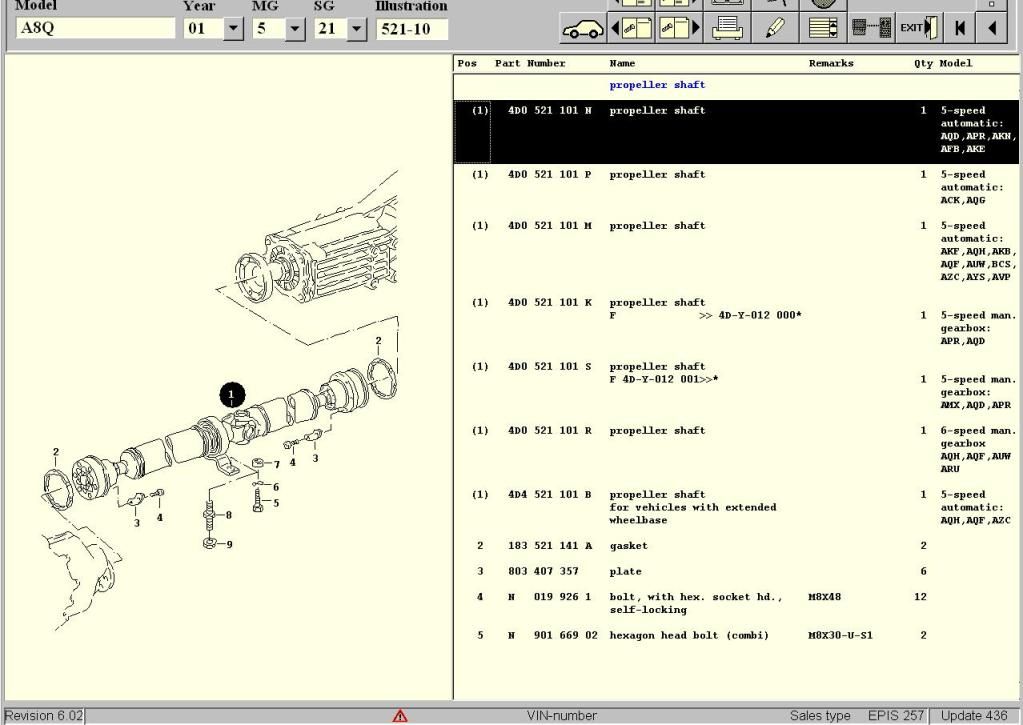Select bolt part number N 019 926 1
Image resolution: width=1023 pixels, height=725 pixels.
point(549,597)
